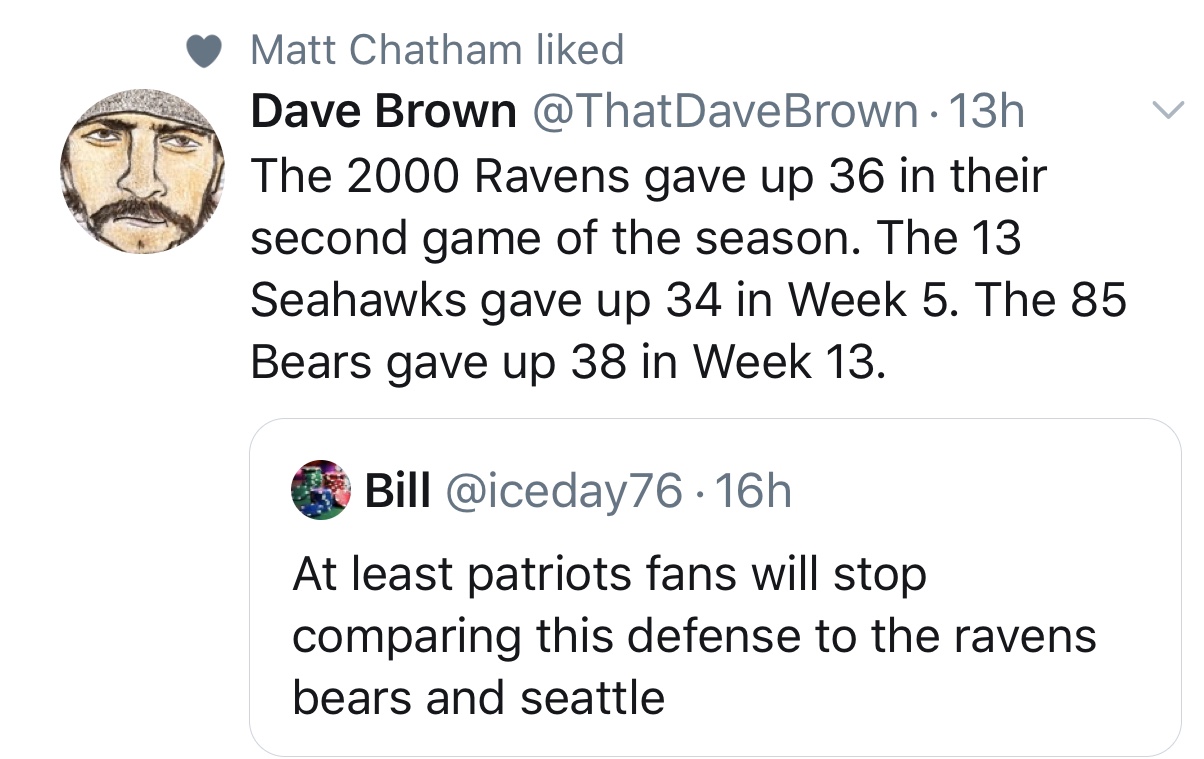Tap the gray heart liked icon
The width and height of the screenshot is (1204, 759).
[x=205, y=50]
